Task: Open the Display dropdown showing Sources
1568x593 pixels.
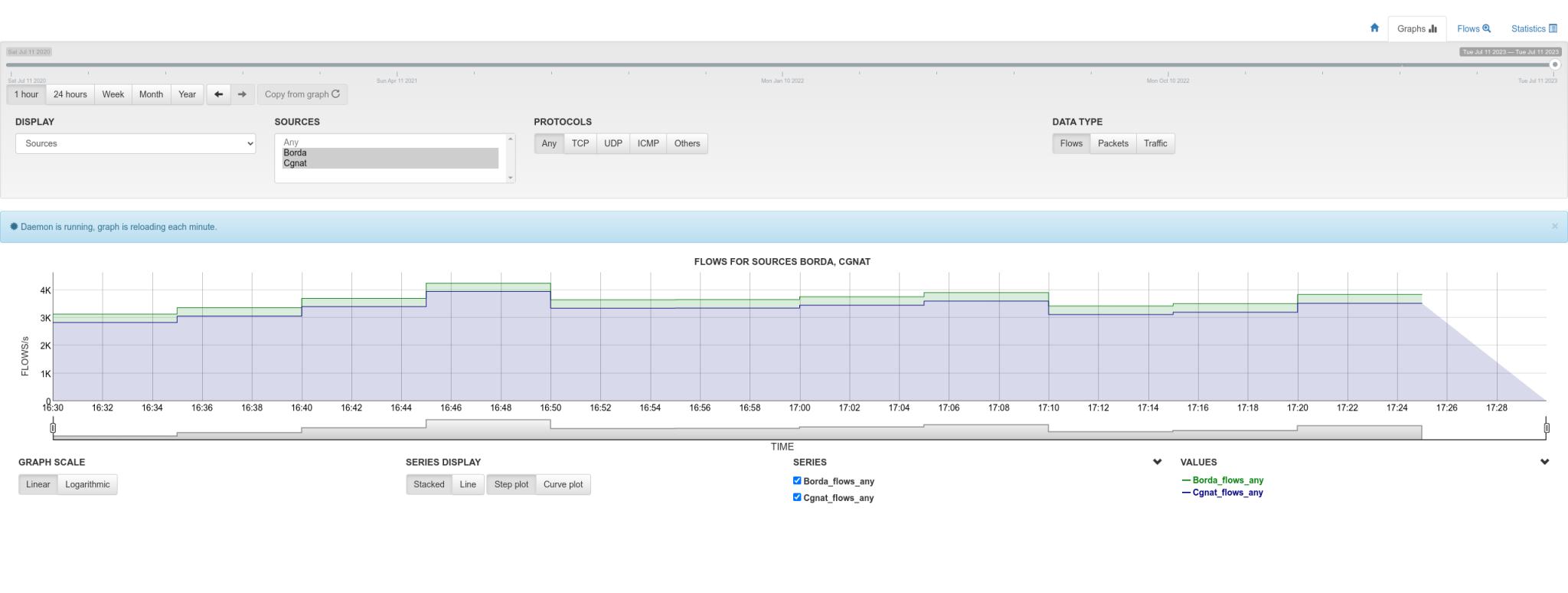Action: click(x=136, y=143)
